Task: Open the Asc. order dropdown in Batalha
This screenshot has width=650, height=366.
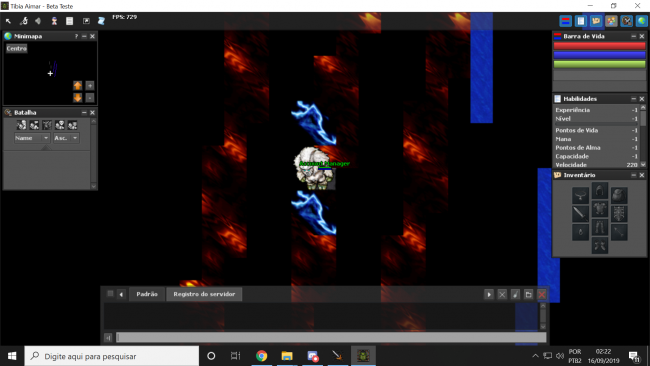Action: (x=65, y=138)
